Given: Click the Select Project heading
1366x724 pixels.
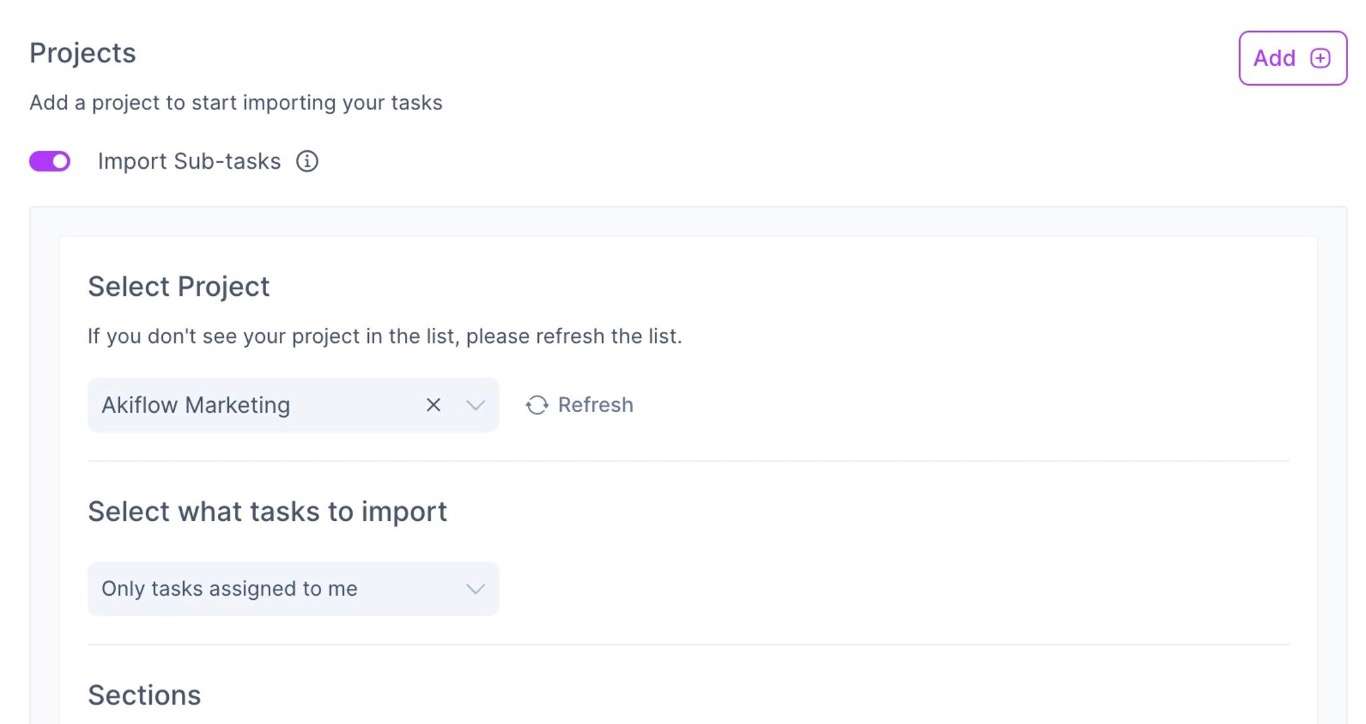Looking at the screenshot, I should [179, 287].
